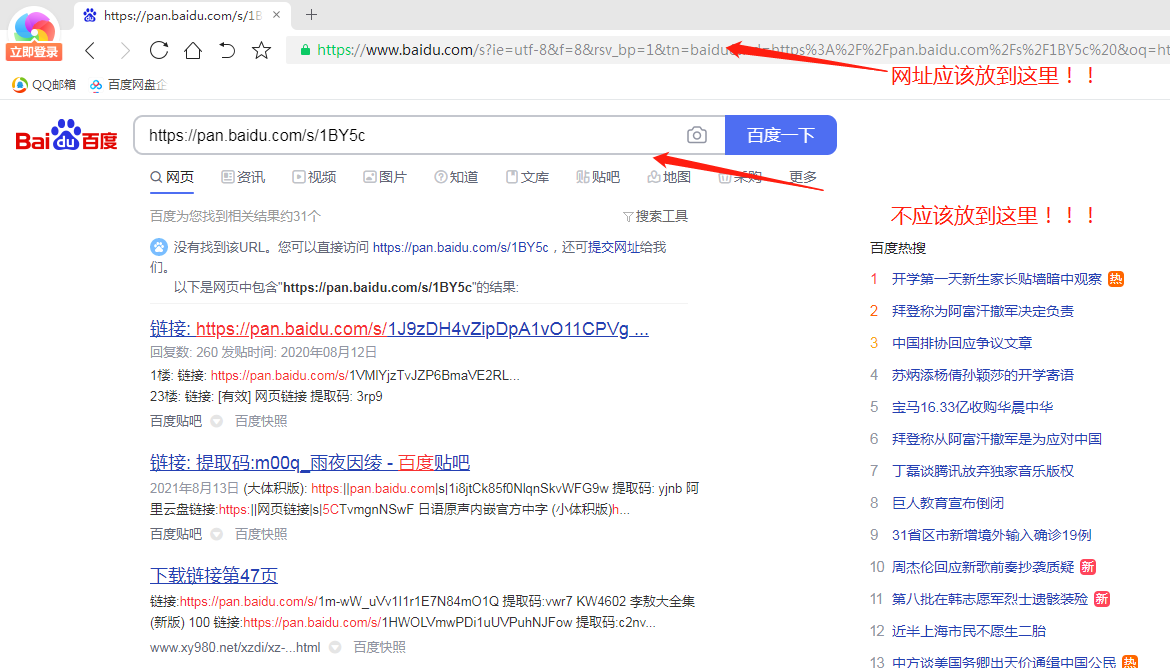Click the 百度热搜 heading
1170x668 pixels.
click(x=898, y=248)
